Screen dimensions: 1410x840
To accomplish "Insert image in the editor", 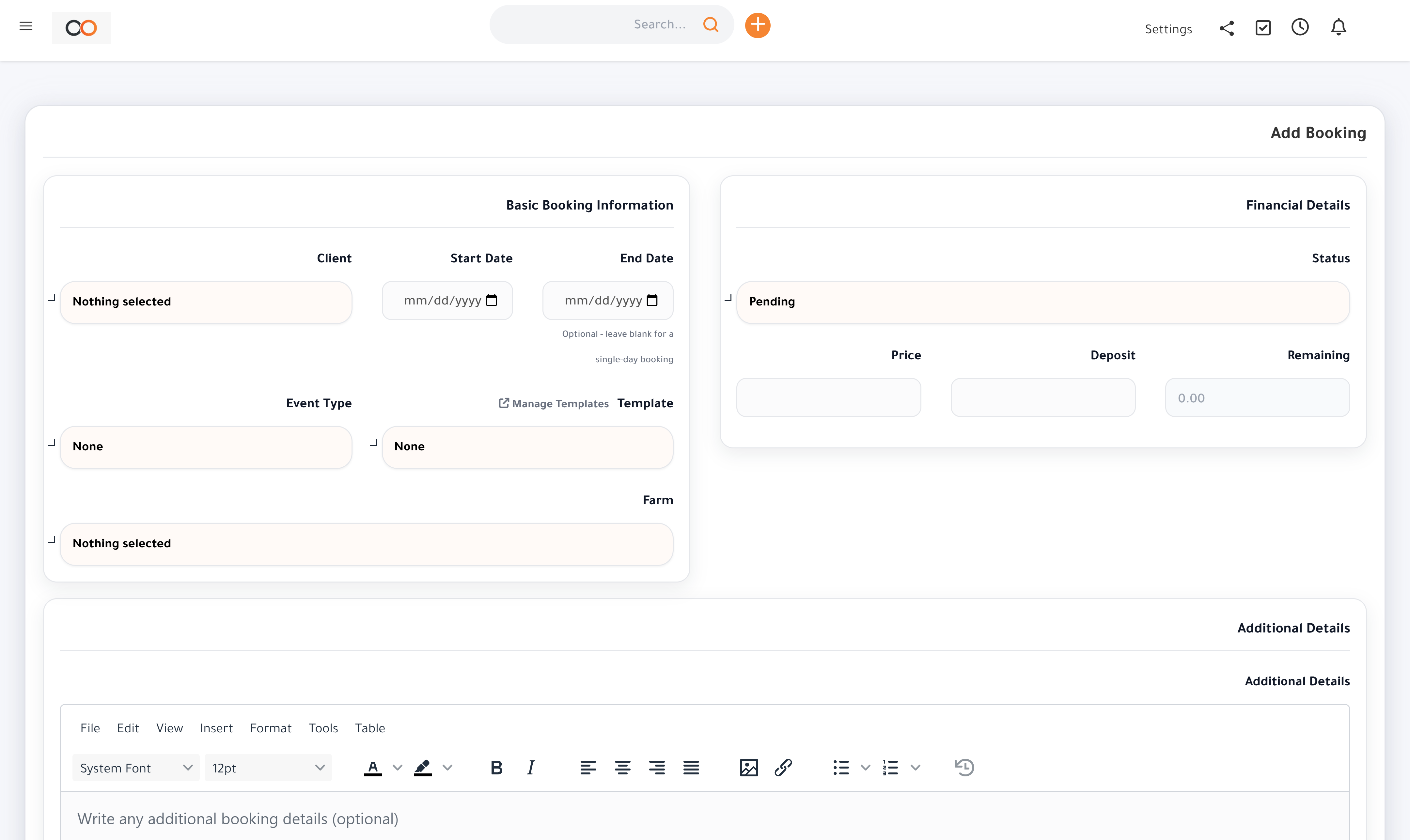I will tap(748, 768).
